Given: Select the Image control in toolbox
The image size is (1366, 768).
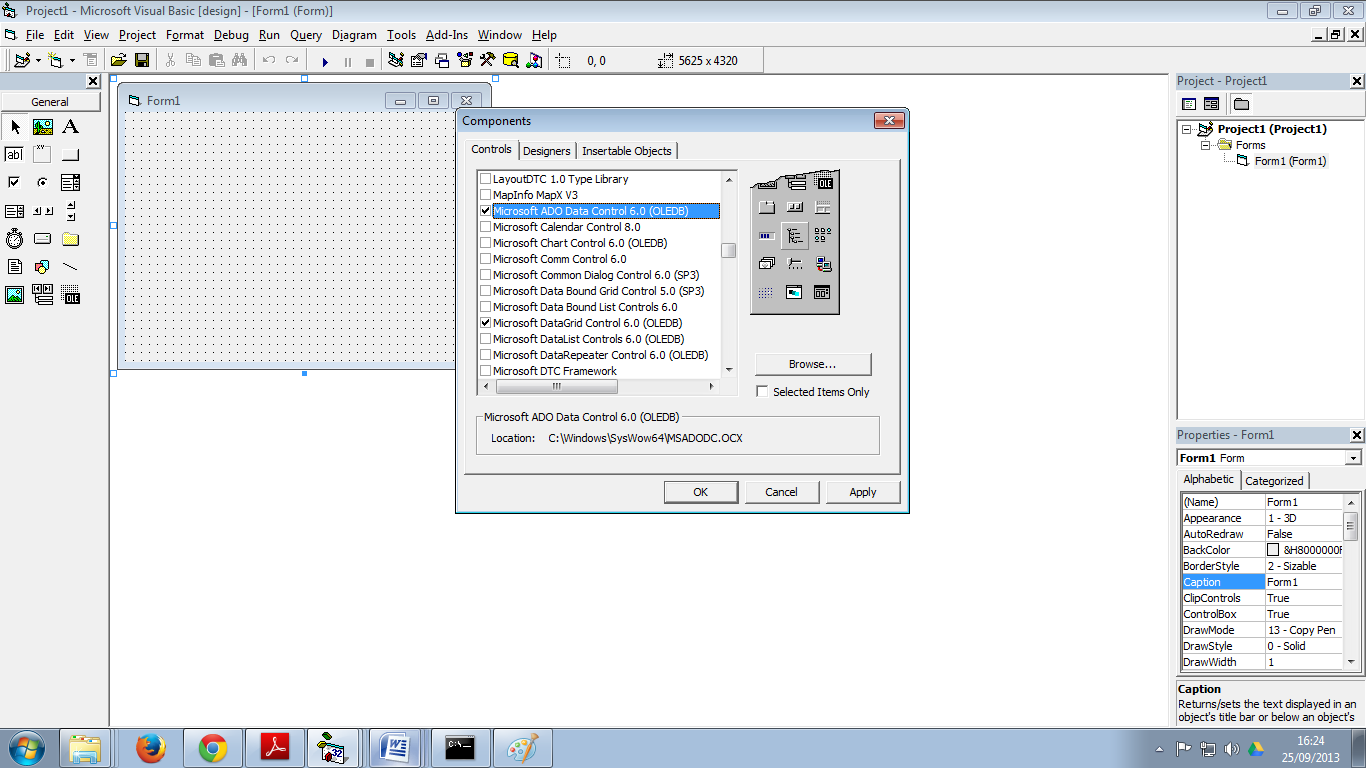Looking at the screenshot, I should click(x=15, y=295).
